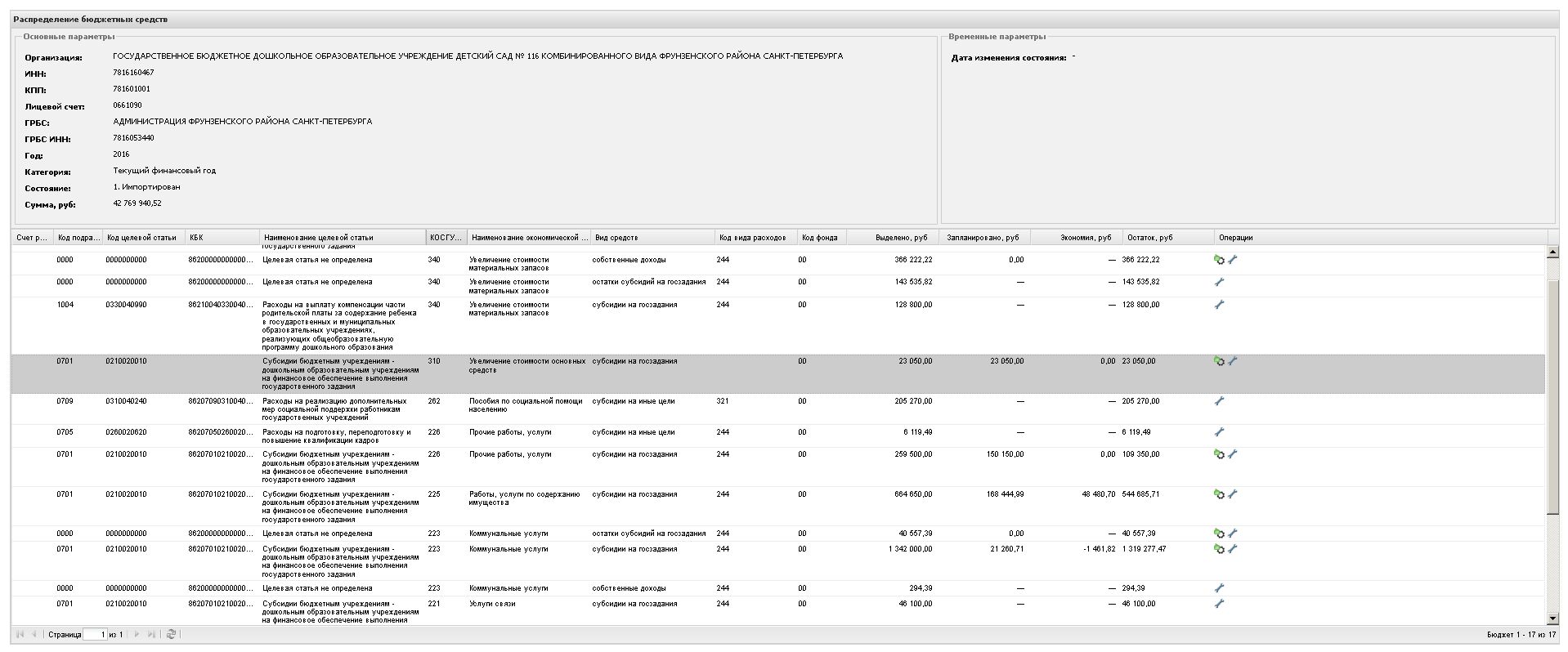Select the subdivision code 1004 cell

pos(65,305)
